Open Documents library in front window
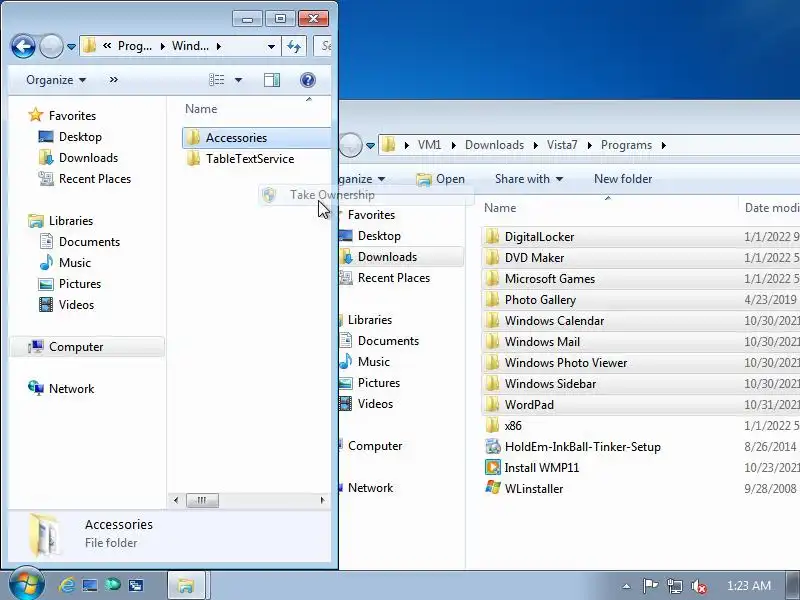This screenshot has height=600, width=800. point(89,242)
